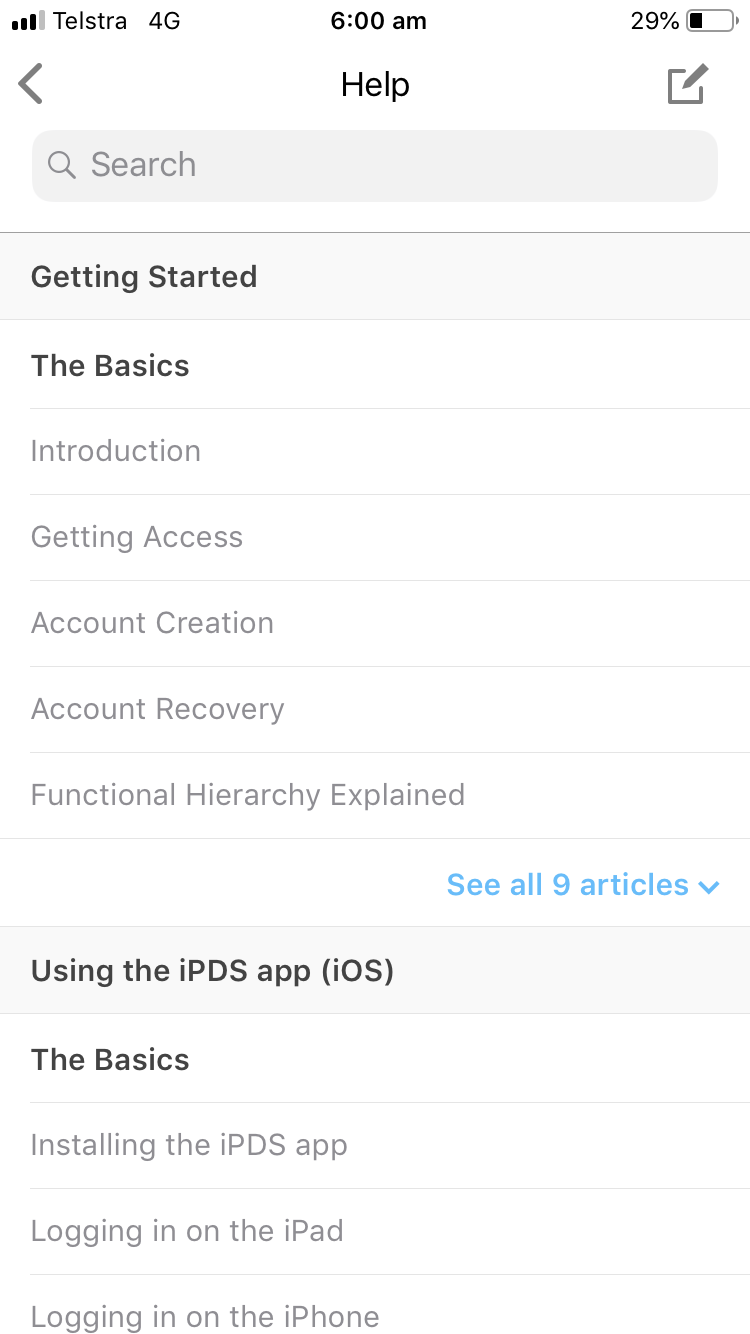Open the compose message icon
The image size is (750, 1334).
pos(688,84)
